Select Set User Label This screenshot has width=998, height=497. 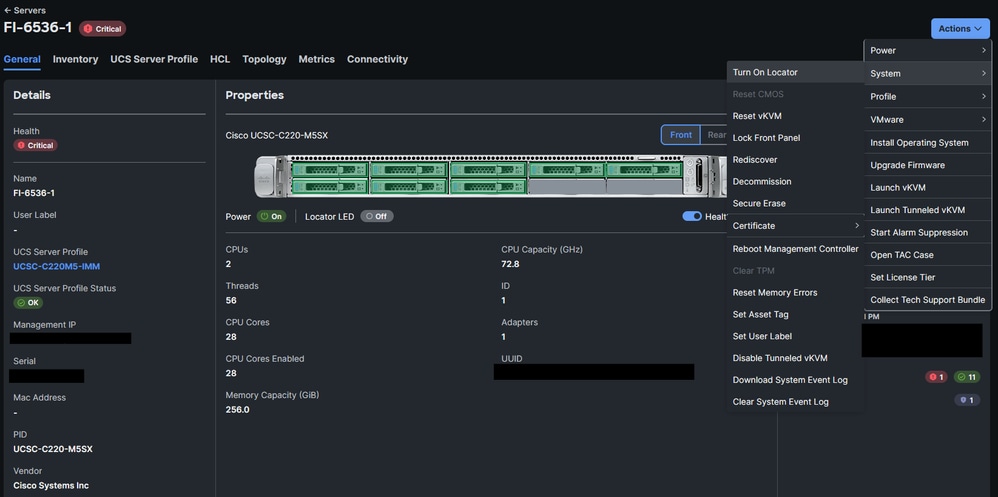(x=795, y=336)
